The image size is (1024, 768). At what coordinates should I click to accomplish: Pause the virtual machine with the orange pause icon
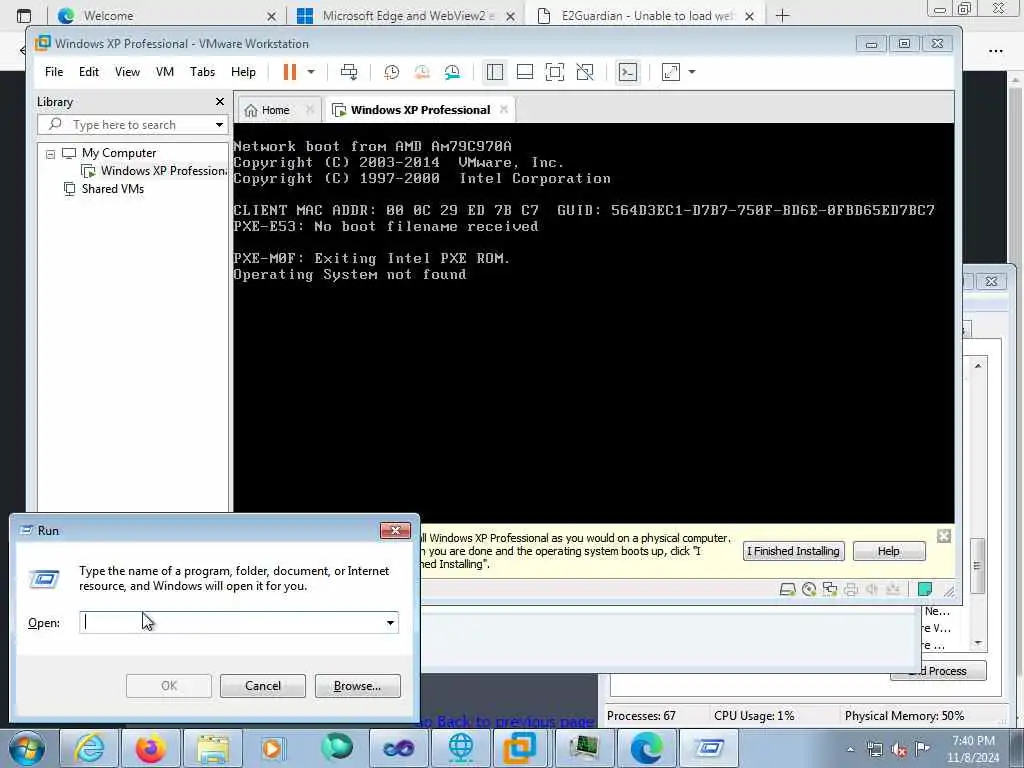click(289, 72)
